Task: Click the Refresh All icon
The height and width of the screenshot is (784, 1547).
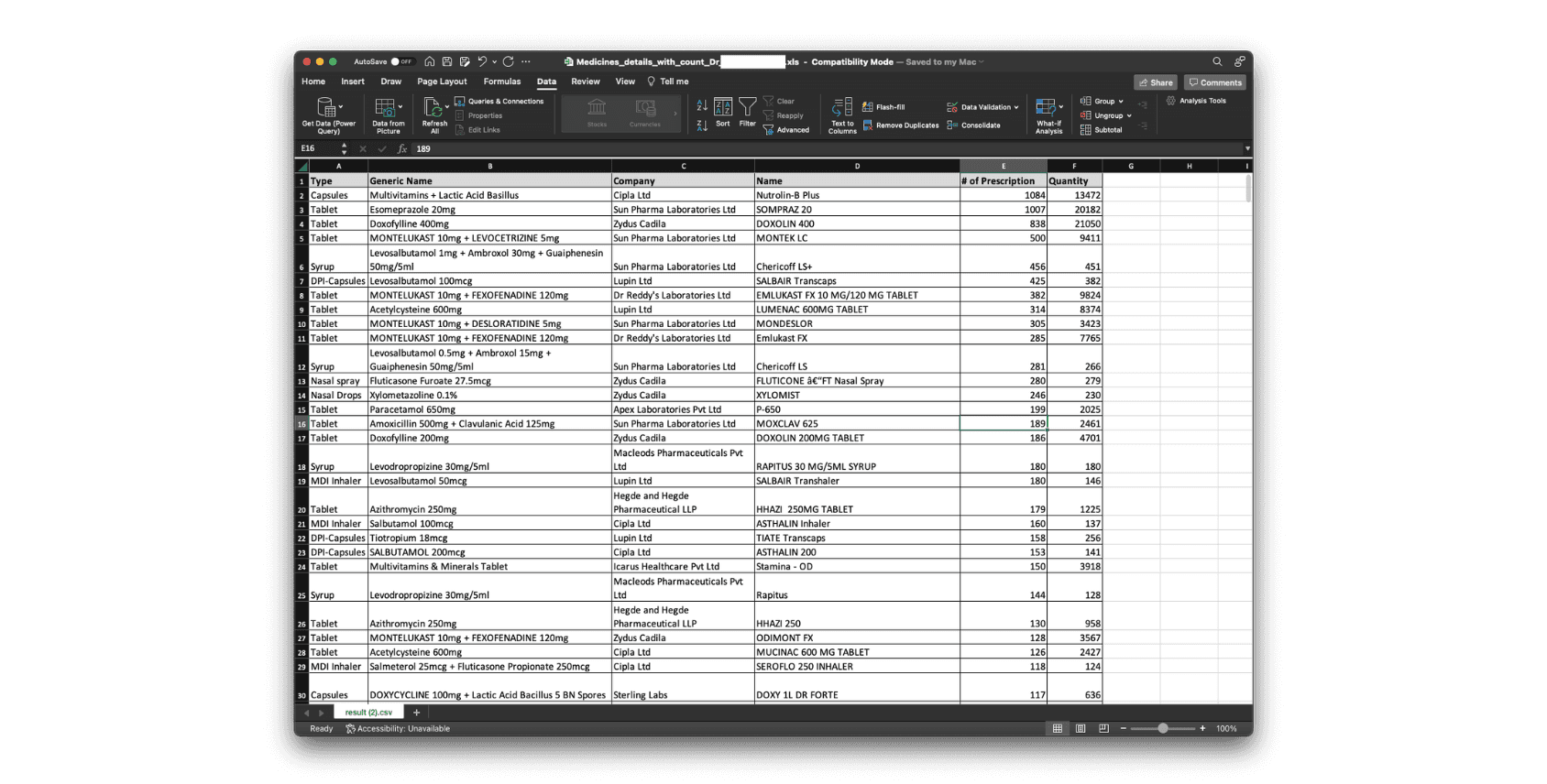Action: (x=433, y=109)
